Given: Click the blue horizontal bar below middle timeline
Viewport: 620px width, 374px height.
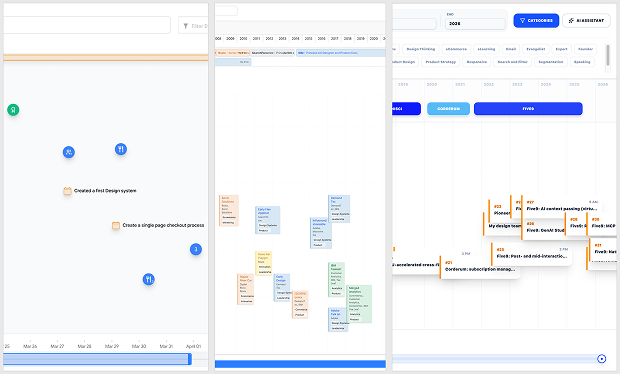Looking at the screenshot, I should point(300,364).
